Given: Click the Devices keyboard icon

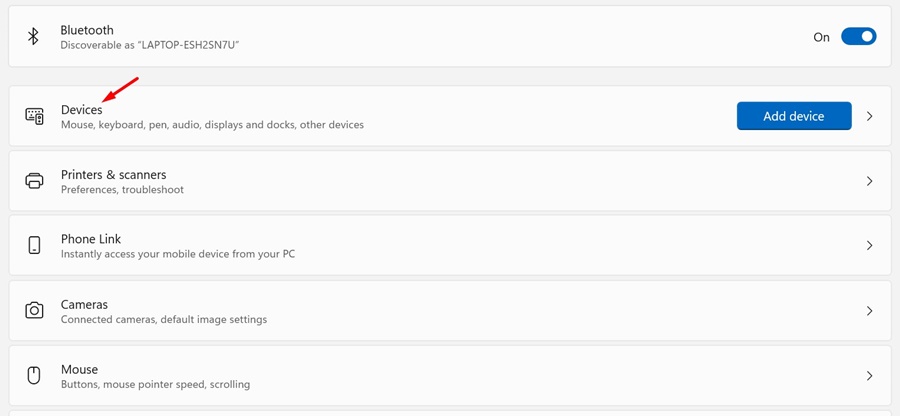Looking at the screenshot, I should [x=34, y=116].
